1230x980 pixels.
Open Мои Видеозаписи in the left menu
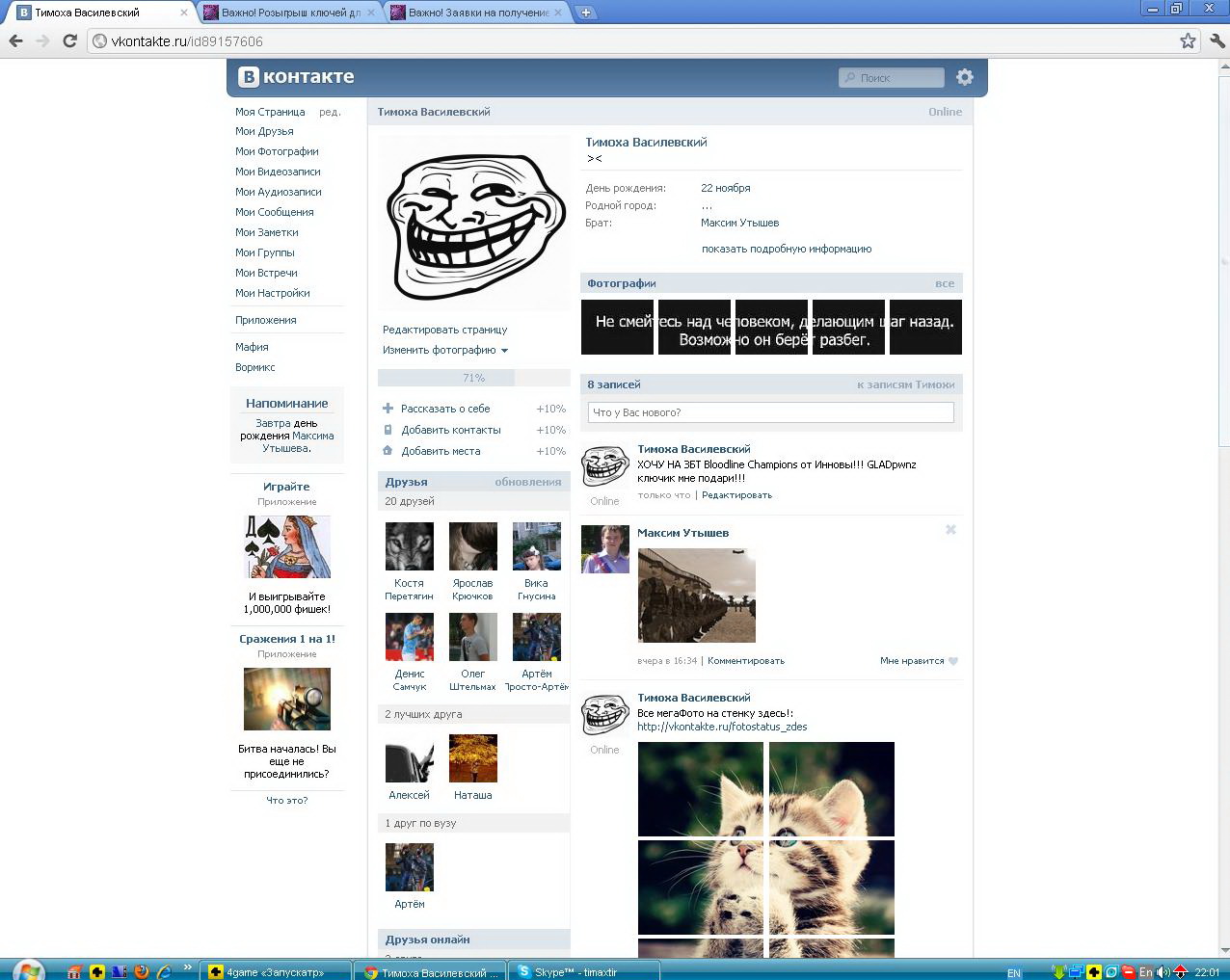tap(278, 172)
